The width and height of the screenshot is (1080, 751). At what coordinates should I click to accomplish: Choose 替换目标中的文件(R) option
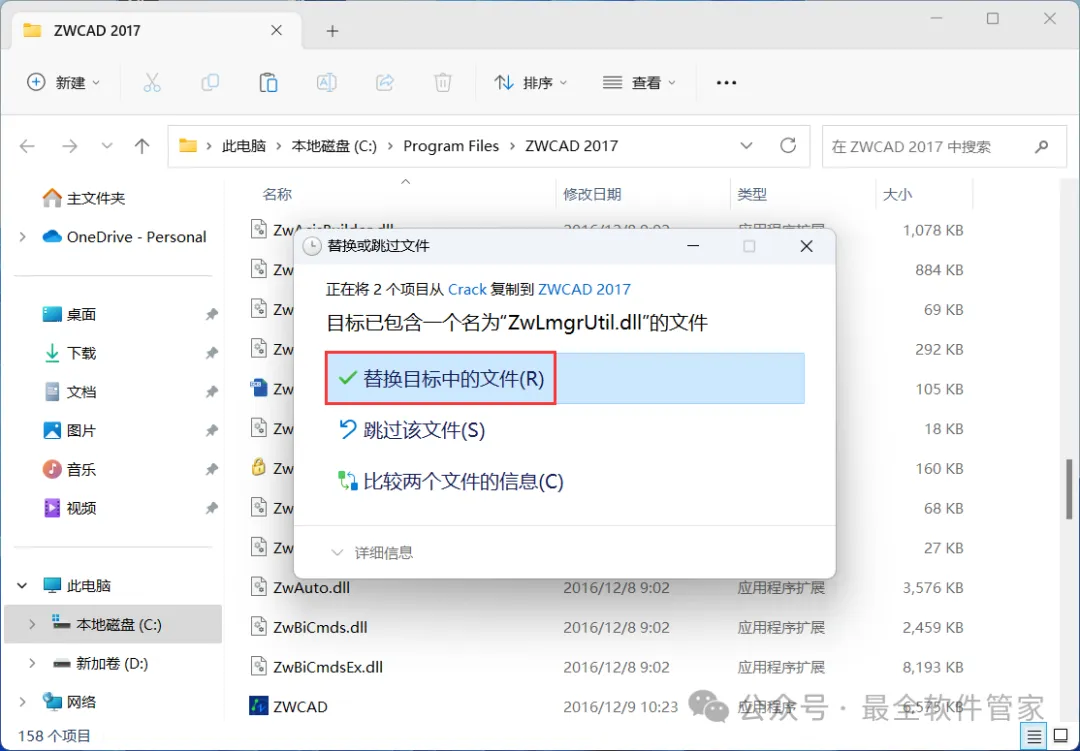[x=565, y=378]
